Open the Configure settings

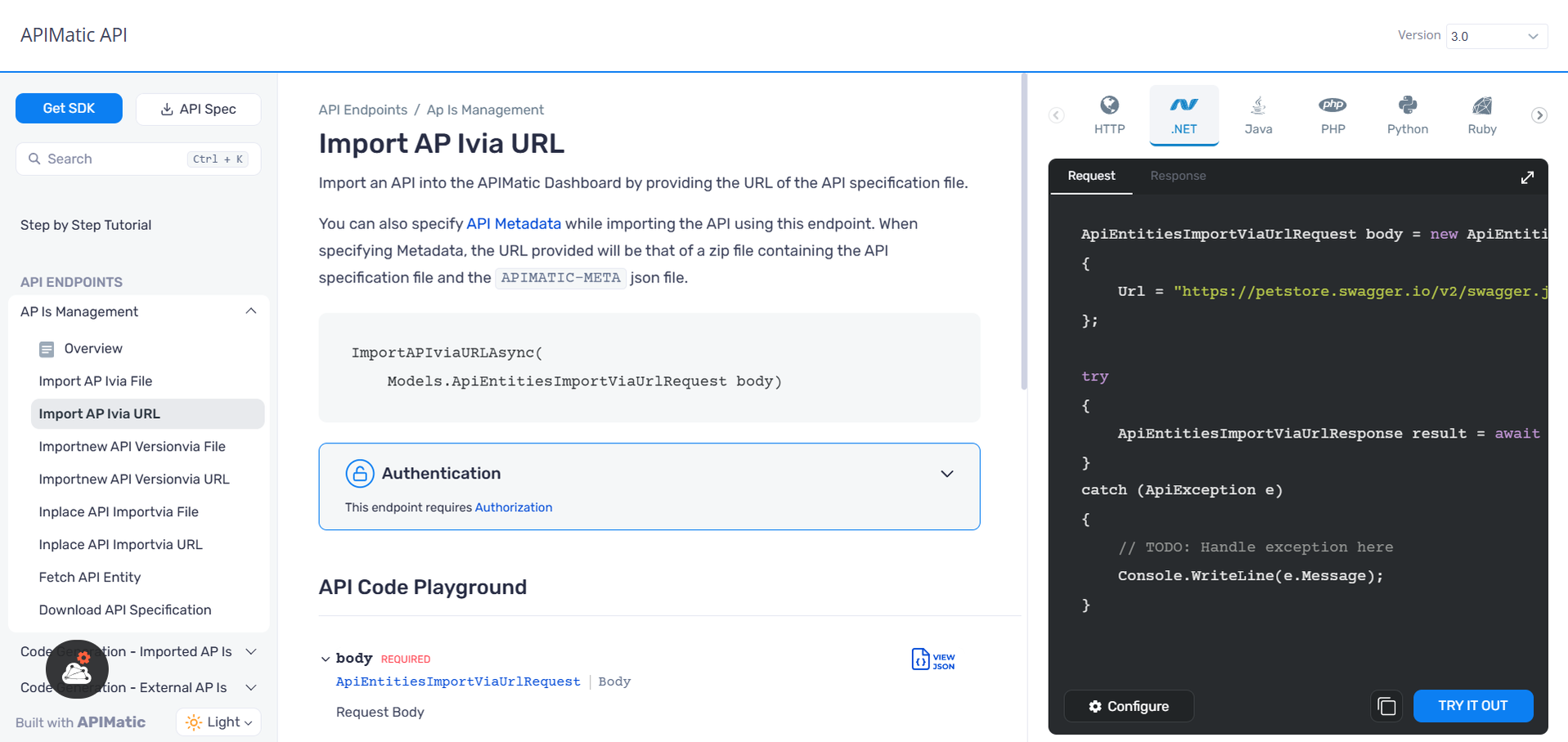click(1129, 706)
